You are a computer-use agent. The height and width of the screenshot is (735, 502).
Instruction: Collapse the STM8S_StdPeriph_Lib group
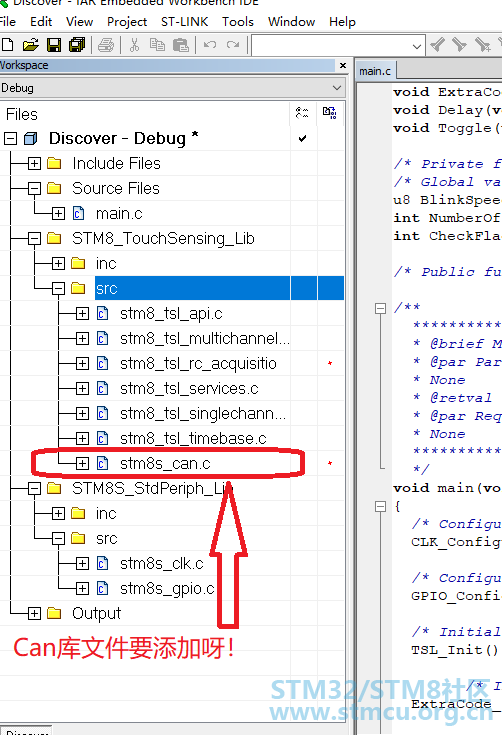pos(34,488)
